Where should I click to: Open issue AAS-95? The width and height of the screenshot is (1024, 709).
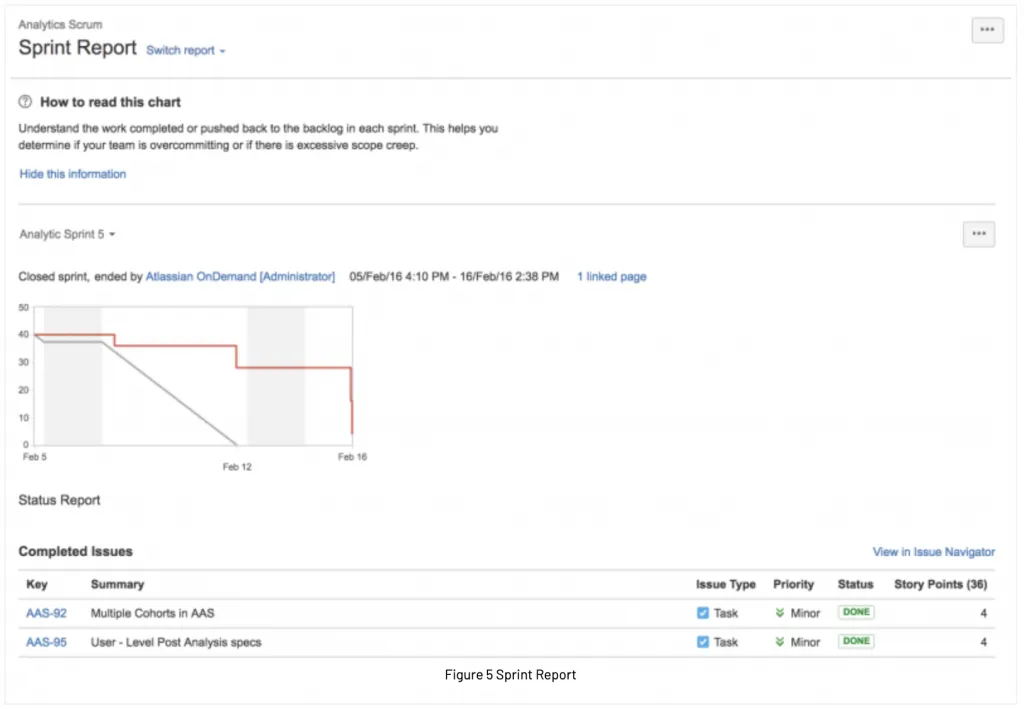46,642
